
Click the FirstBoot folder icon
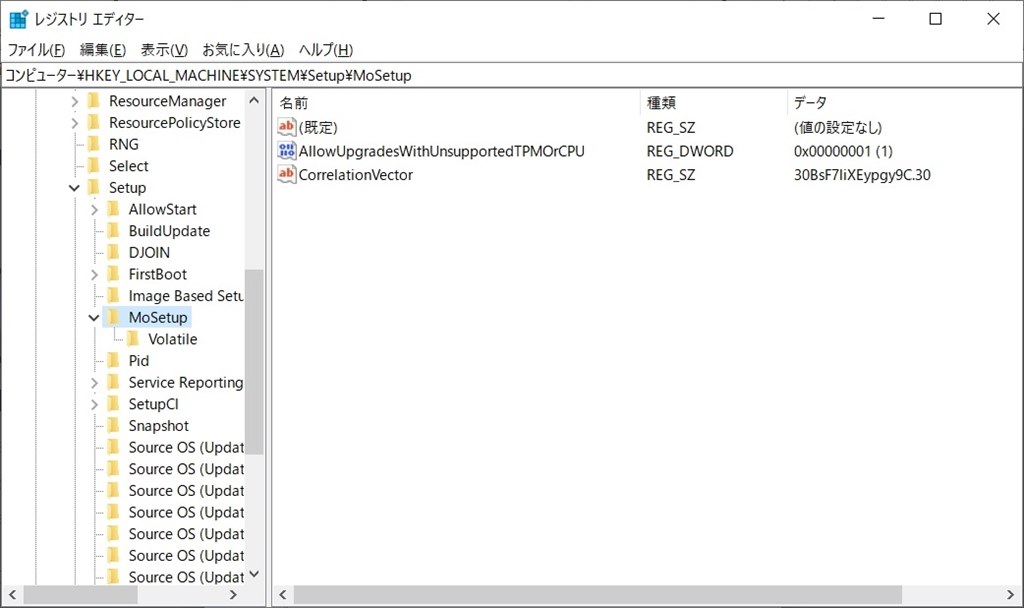pyautogui.click(x=114, y=274)
